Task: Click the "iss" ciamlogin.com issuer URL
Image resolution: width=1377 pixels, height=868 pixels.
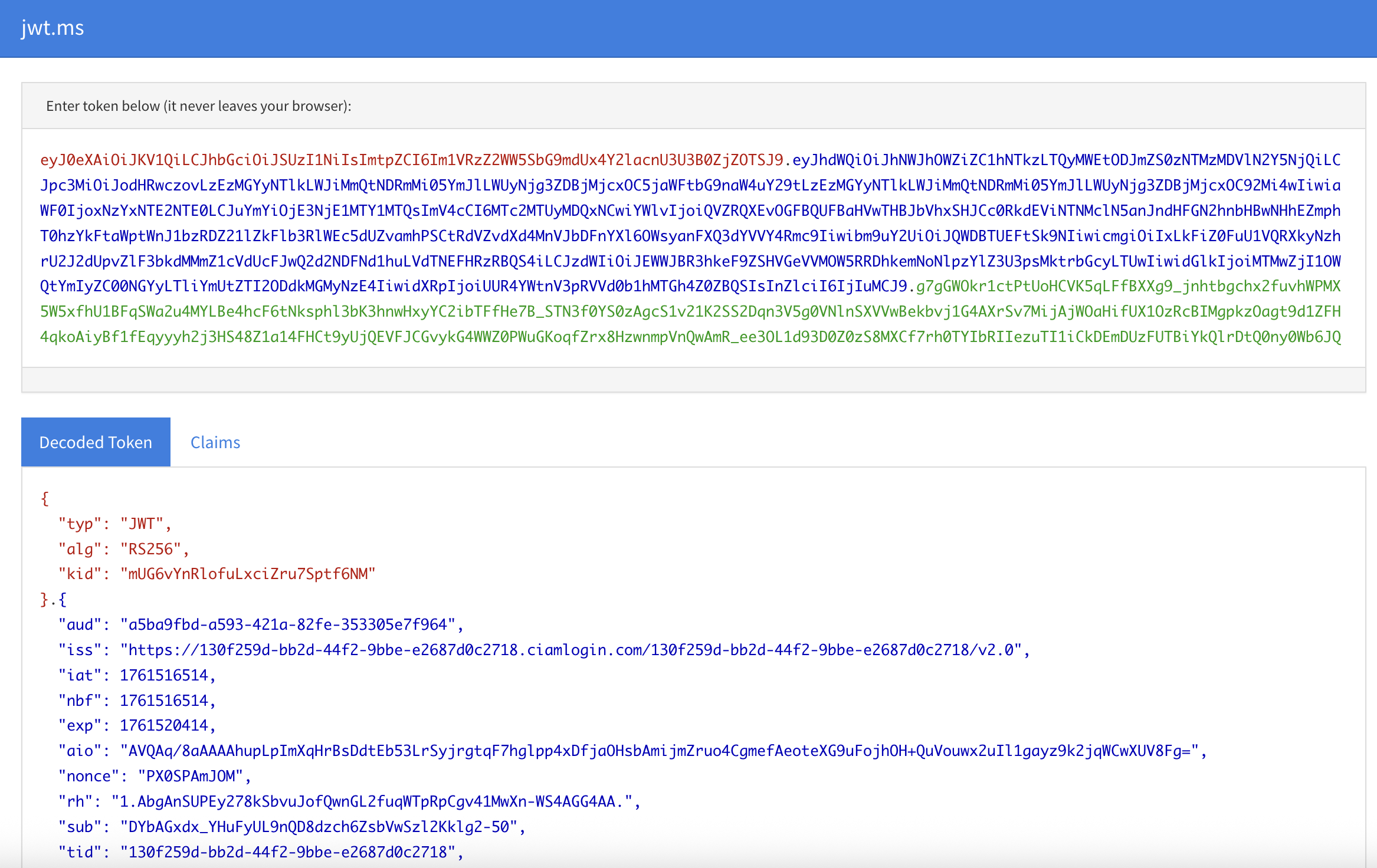Action: (x=571, y=650)
